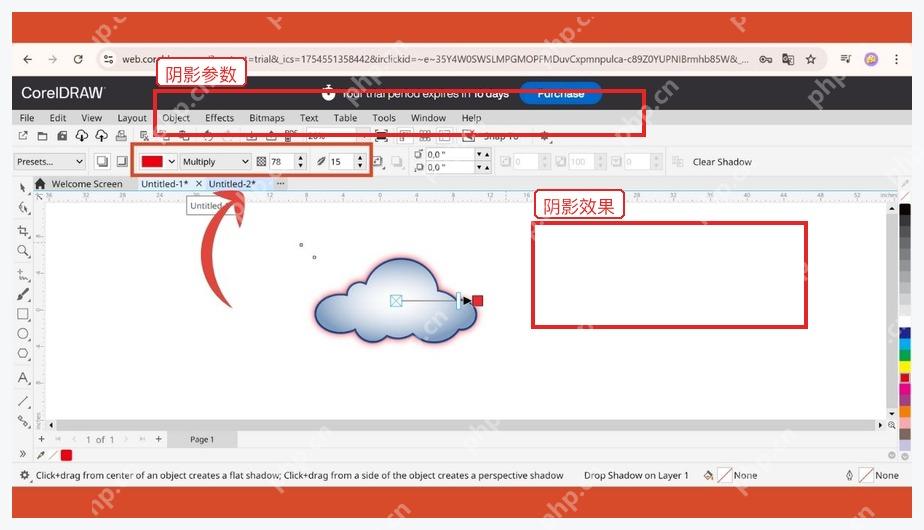Increase shadow feathering value 15
924x530 pixels.
pyautogui.click(x=360, y=158)
